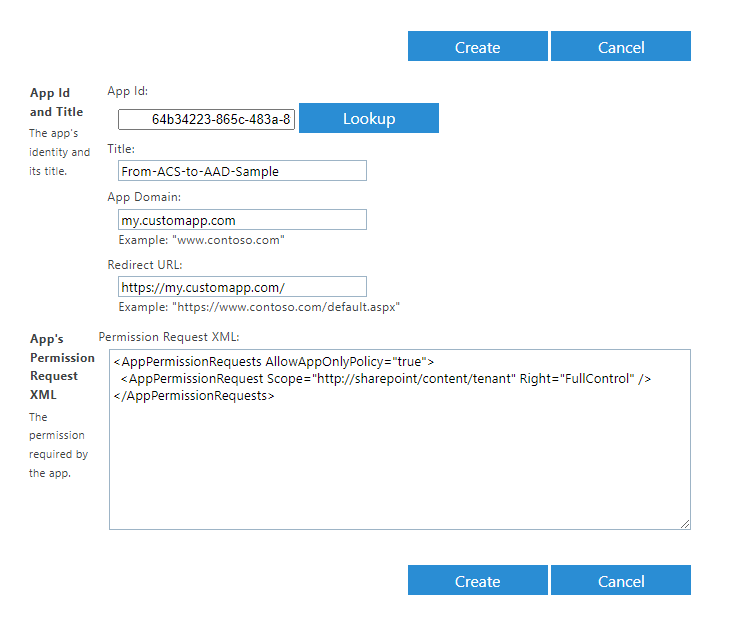This screenshot has width=741, height=628.
Task: Click "The app's identity and its title." description
Action: pos(59,152)
